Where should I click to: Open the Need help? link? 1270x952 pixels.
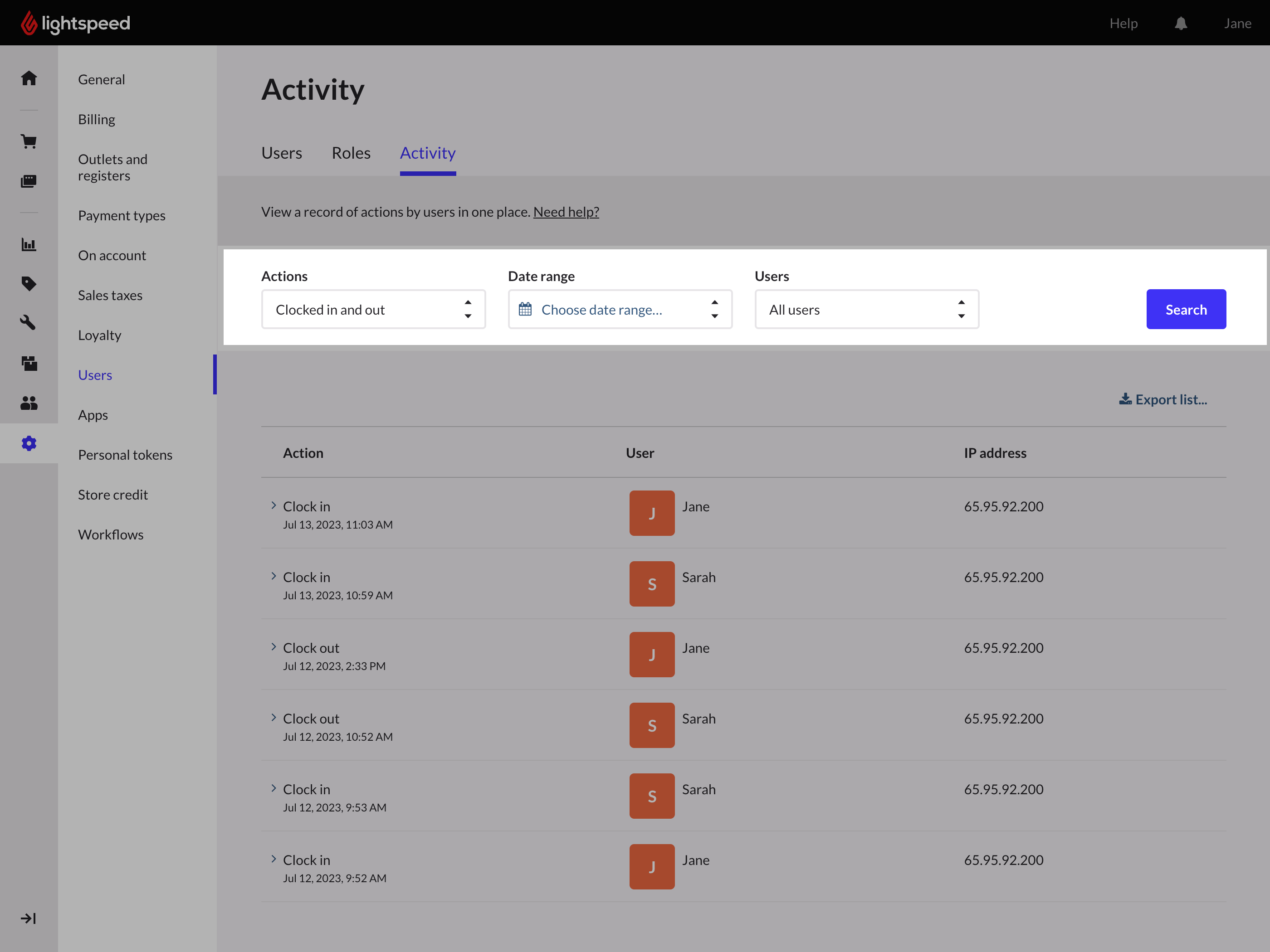[566, 212]
